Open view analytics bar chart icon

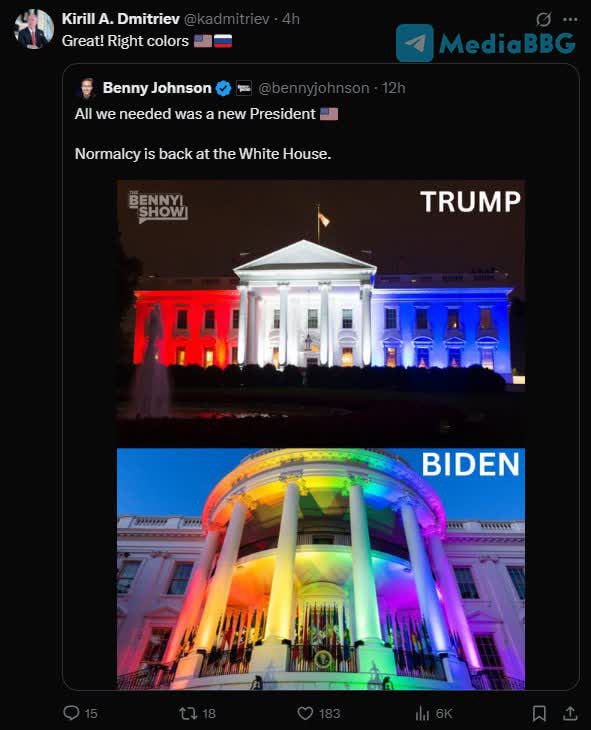click(422, 713)
